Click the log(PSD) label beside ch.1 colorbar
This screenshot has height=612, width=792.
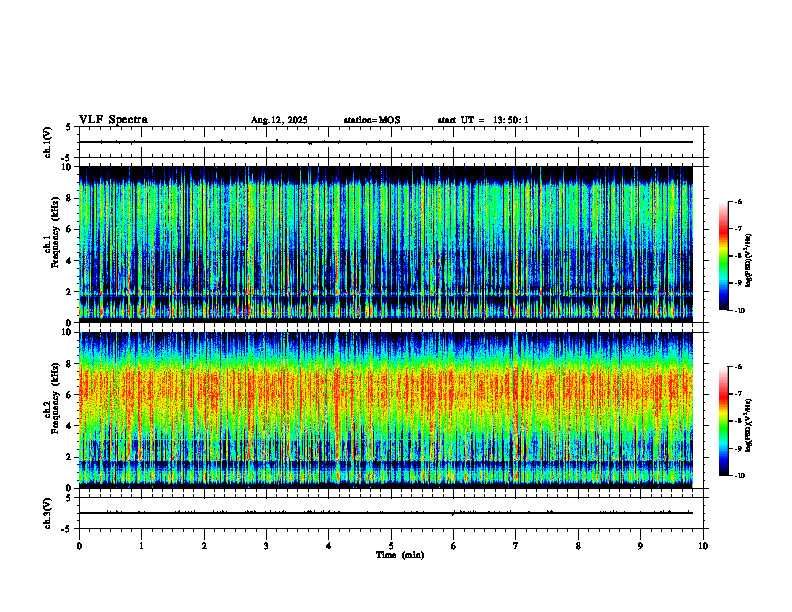pos(749,261)
